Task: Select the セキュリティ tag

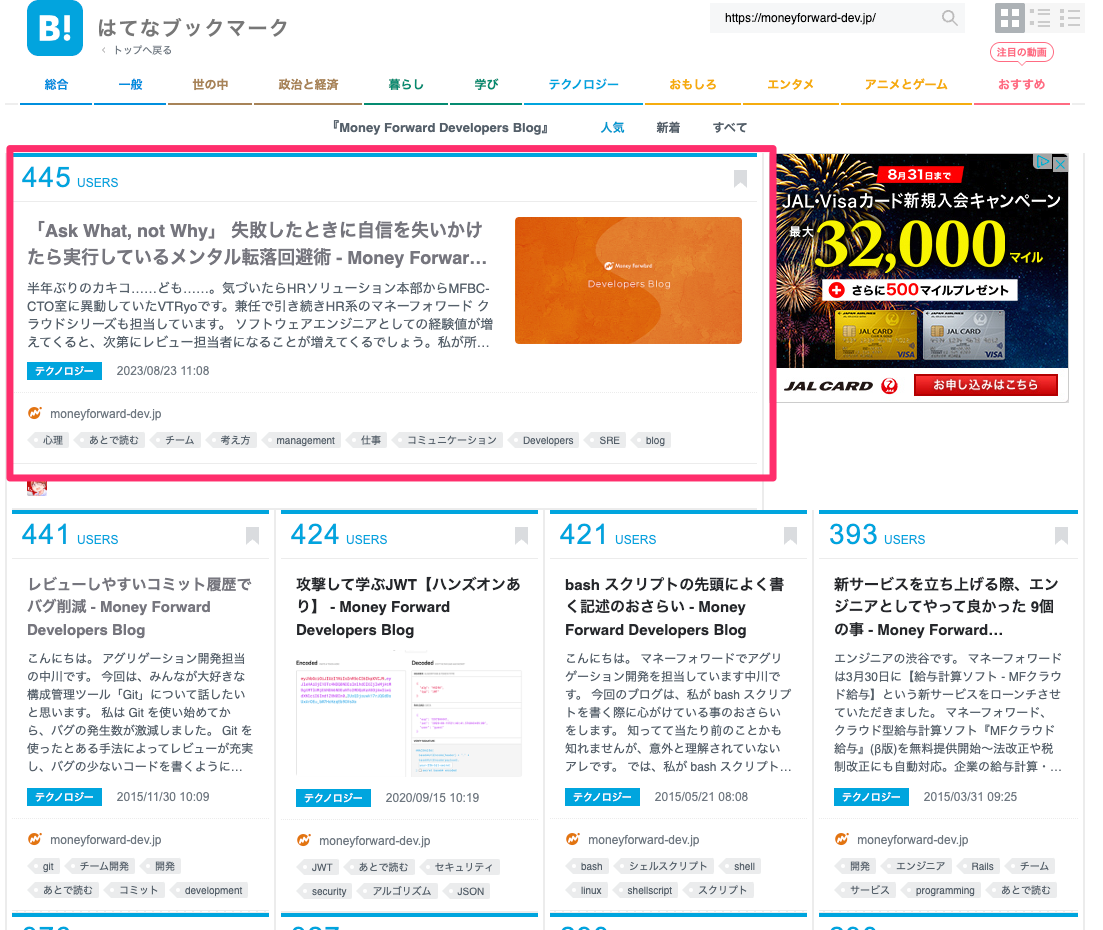Action: 460,867
